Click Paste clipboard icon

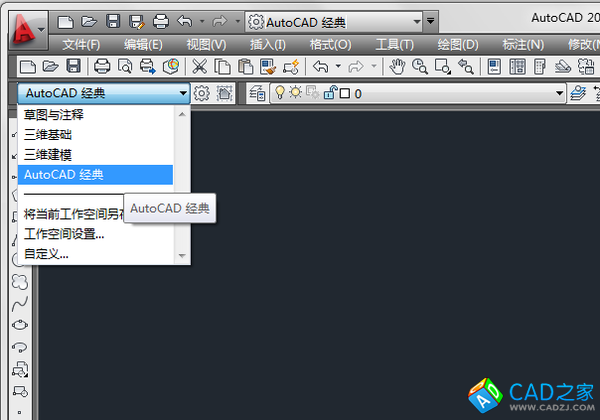click(245, 67)
